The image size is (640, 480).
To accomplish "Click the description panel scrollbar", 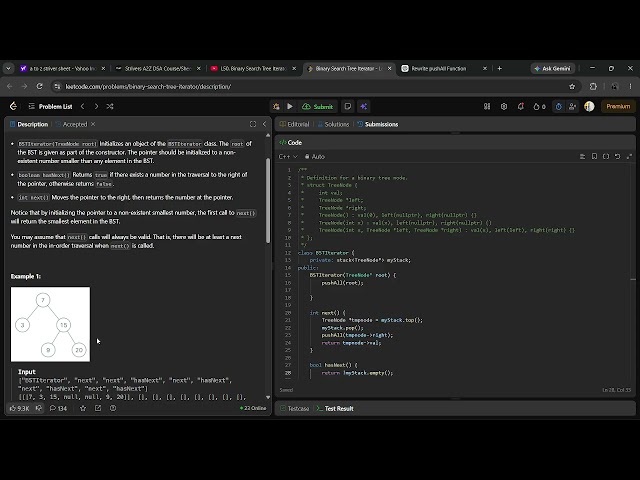I will coord(268,200).
